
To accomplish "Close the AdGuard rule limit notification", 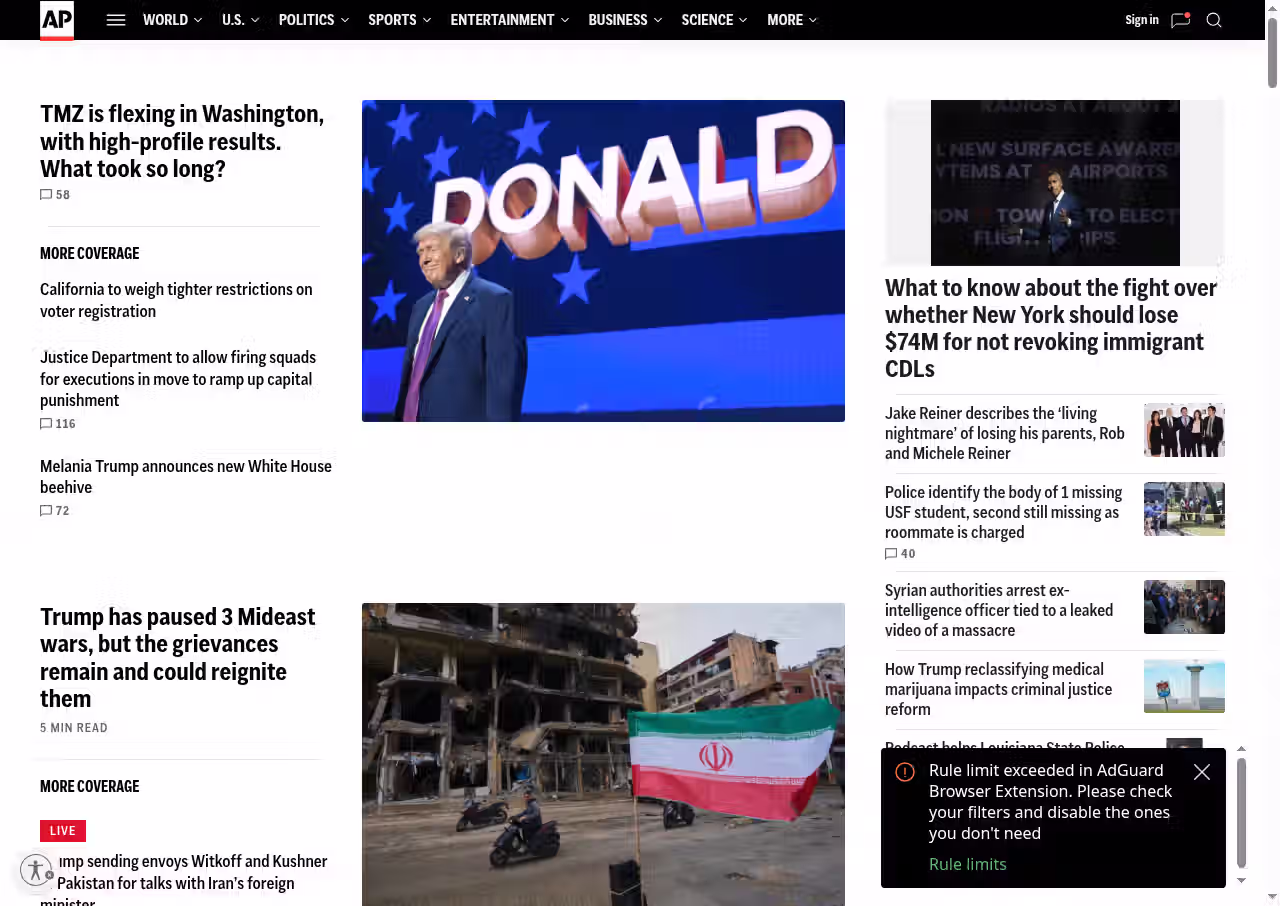I will click(x=1202, y=772).
